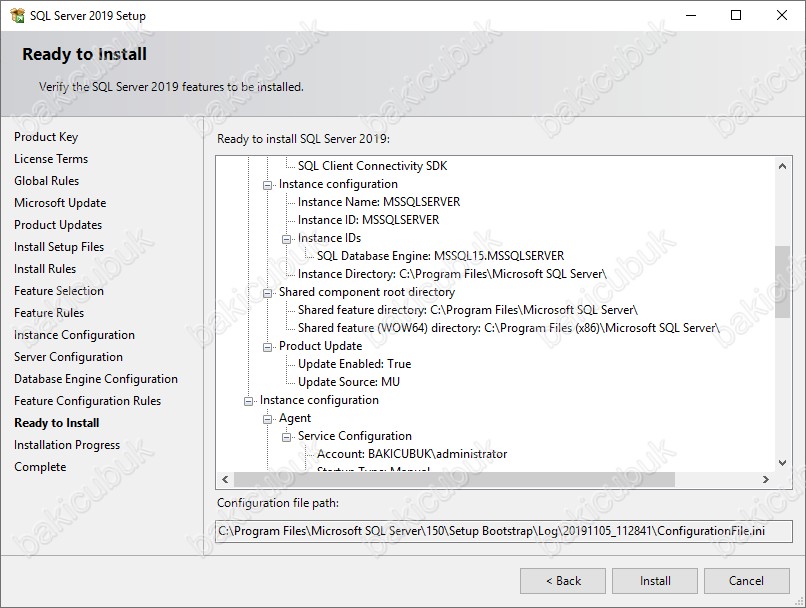
Task: Go back with the < Back button
Action: point(563,581)
